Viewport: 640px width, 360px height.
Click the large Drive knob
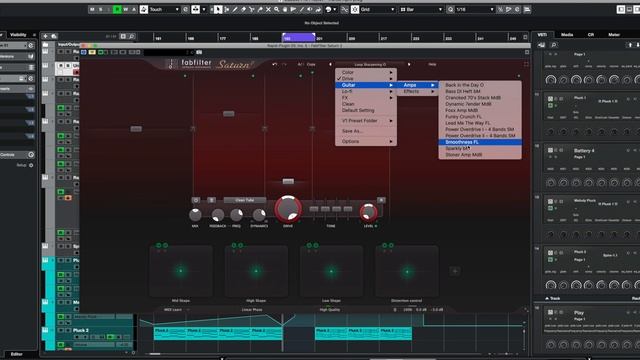click(x=288, y=209)
